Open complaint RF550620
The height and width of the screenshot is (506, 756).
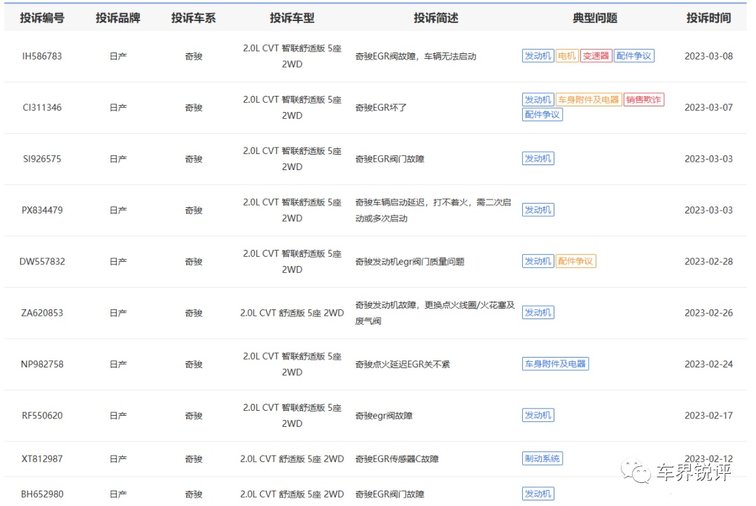click(x=42, y=416)
